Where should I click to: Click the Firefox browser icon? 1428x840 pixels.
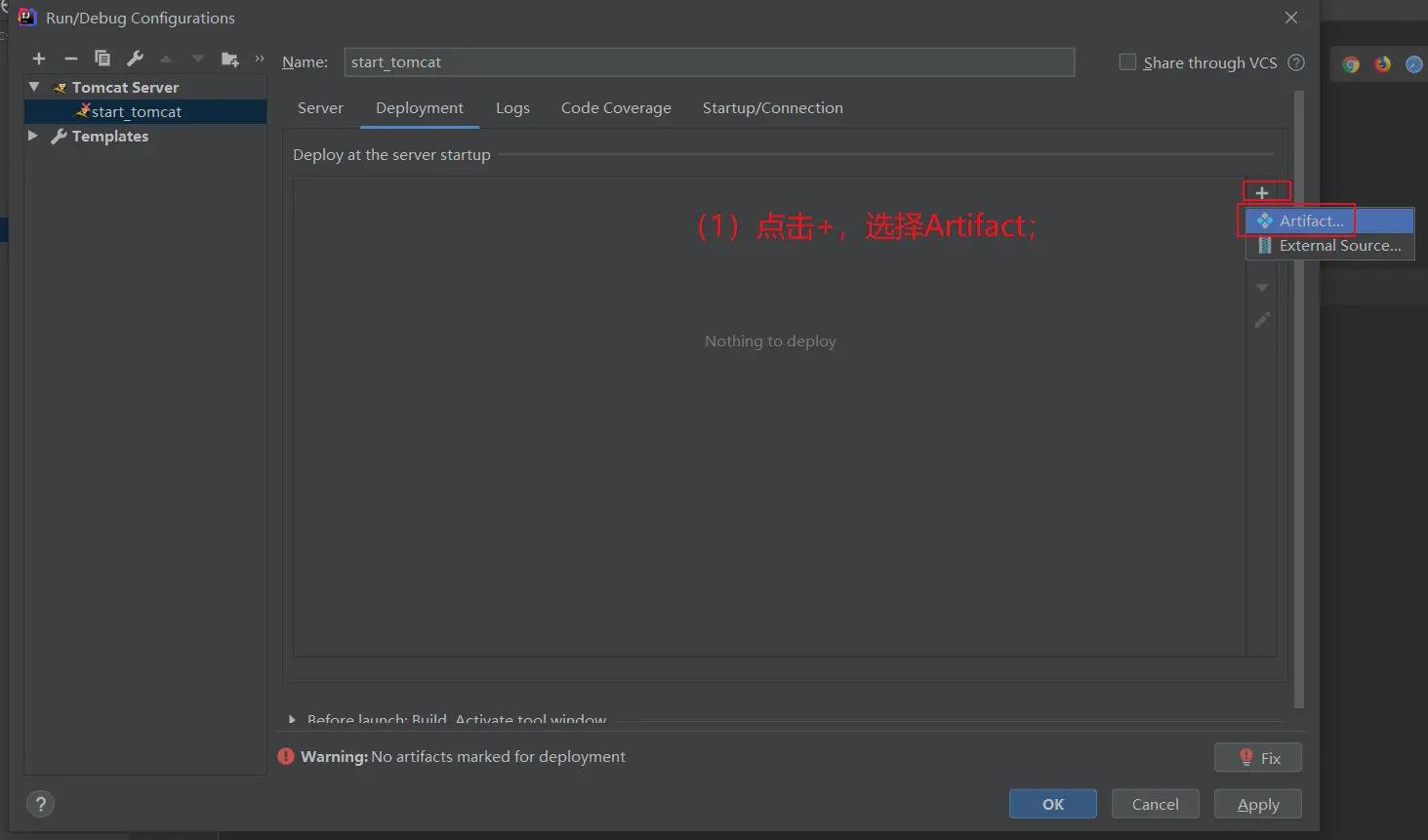coord(1382,64)
